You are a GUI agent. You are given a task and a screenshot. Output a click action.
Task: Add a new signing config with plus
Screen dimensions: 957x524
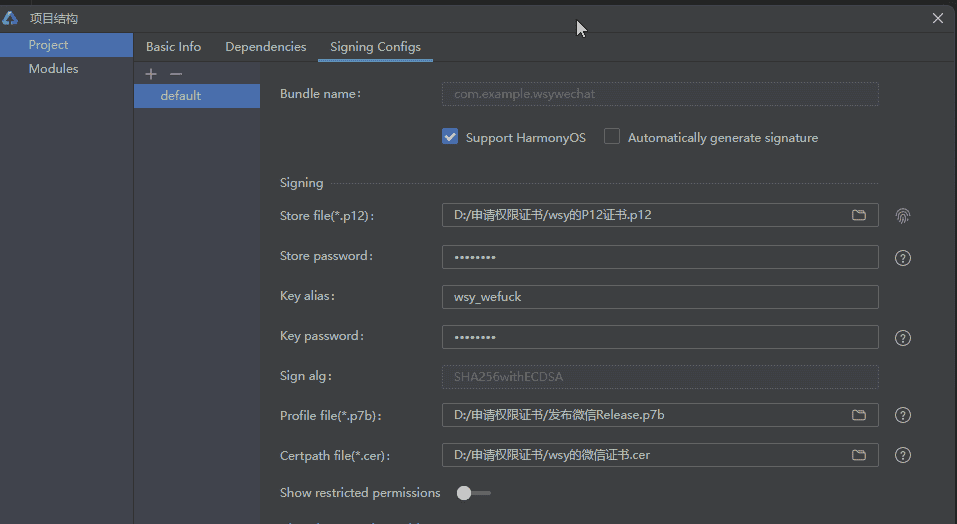tap(151, 74)
